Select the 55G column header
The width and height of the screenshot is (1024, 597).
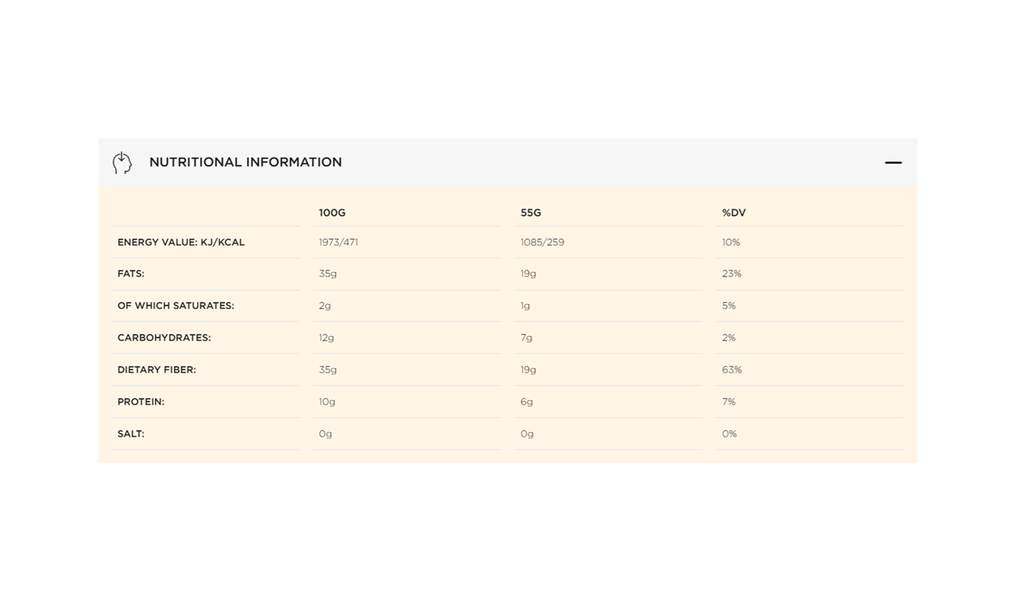(531, 213)
